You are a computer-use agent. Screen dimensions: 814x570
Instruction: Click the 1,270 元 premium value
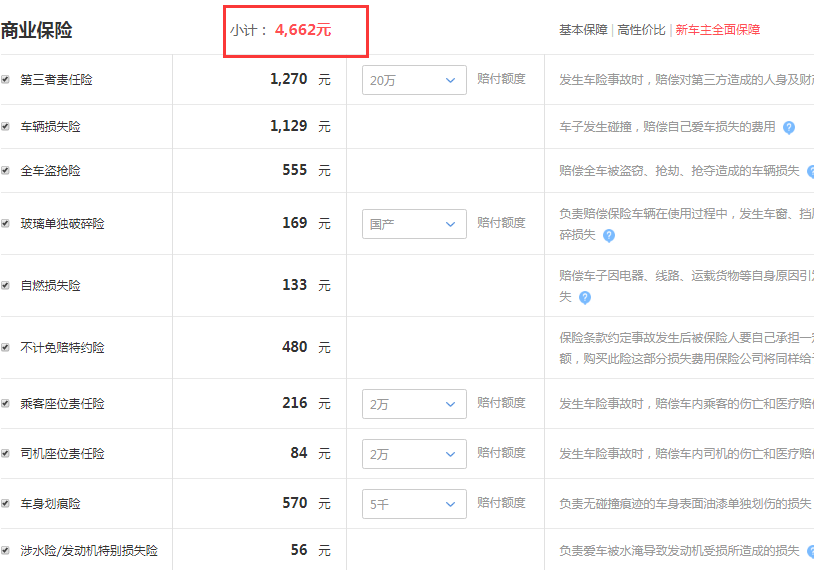click(300, 79)
